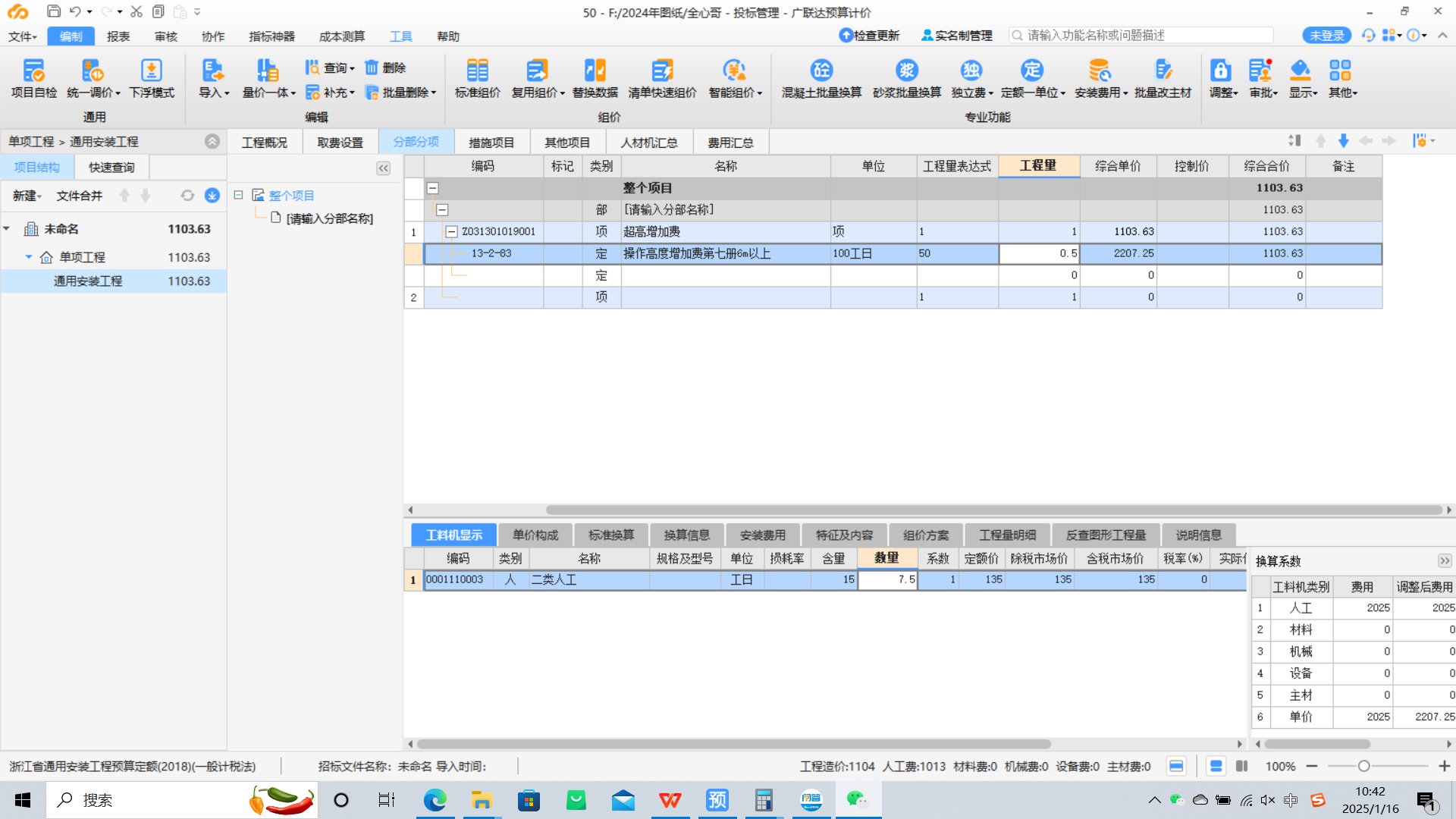Switch to 快速查询 tab
This screenshot has height=819, width=1456.
pyautogui.click(x=111, y=167)
